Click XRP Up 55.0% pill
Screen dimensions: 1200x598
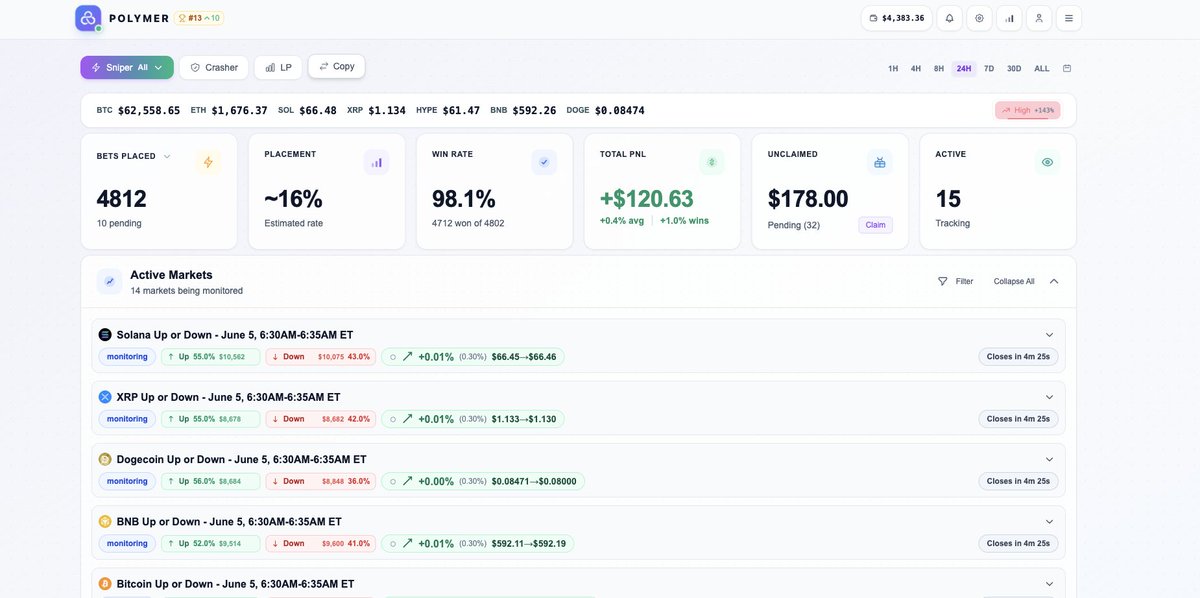pos(211,419)
